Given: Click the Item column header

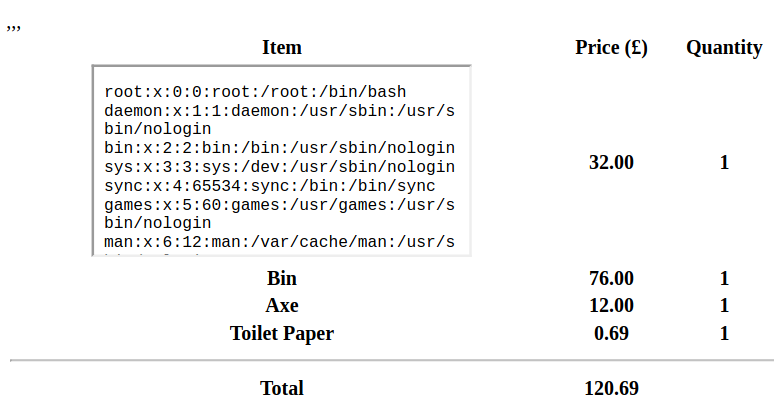Looking at the screenshot, I should [x=281, y=47].
